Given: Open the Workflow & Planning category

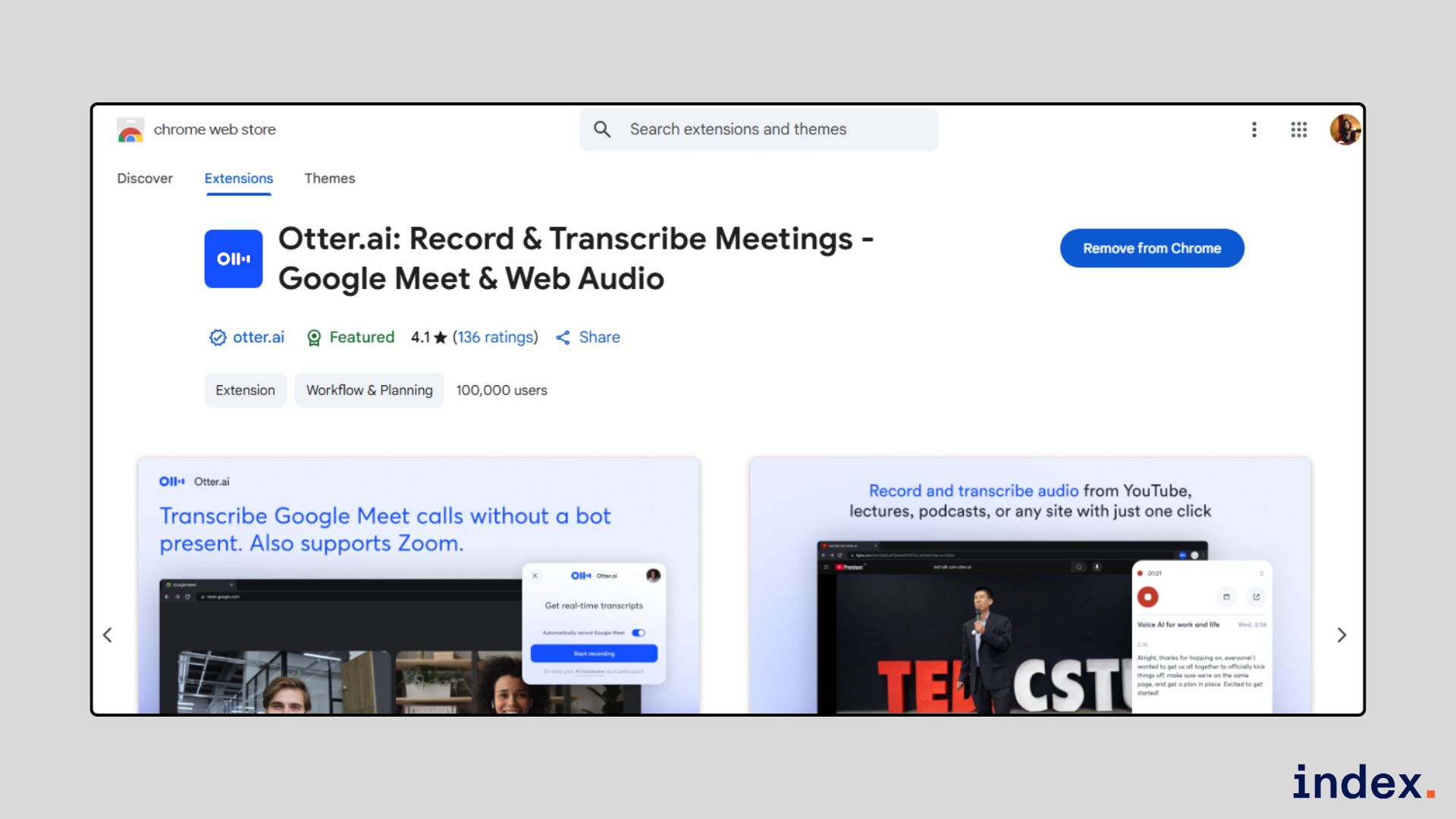Looking at the screenshot, I should pyautogui.click(x=369, y=390).
